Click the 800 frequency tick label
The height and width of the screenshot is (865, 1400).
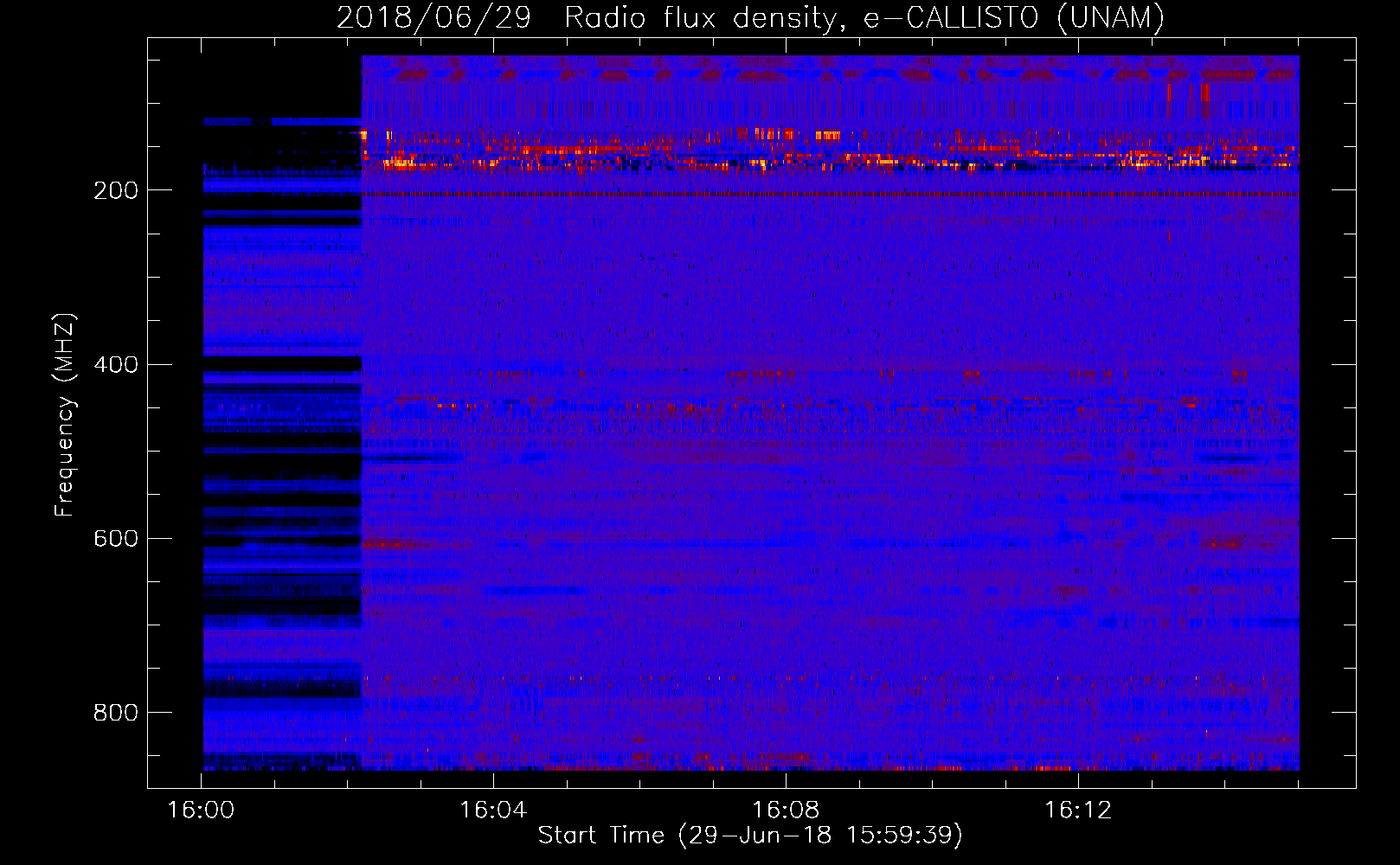pos(116,713)
